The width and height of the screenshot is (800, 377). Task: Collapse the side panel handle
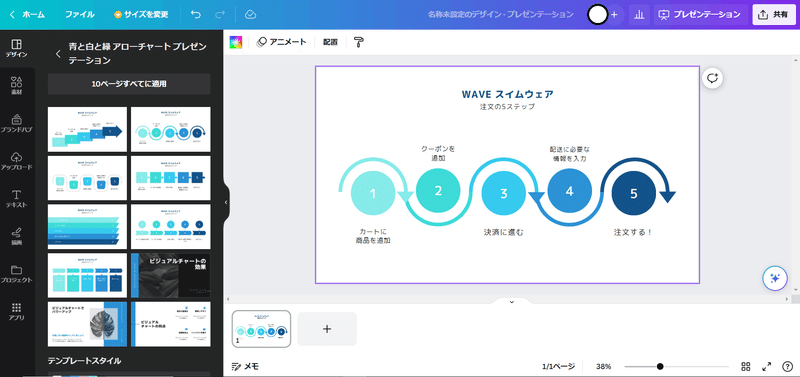pyautogui.click(x=226, y=202)
